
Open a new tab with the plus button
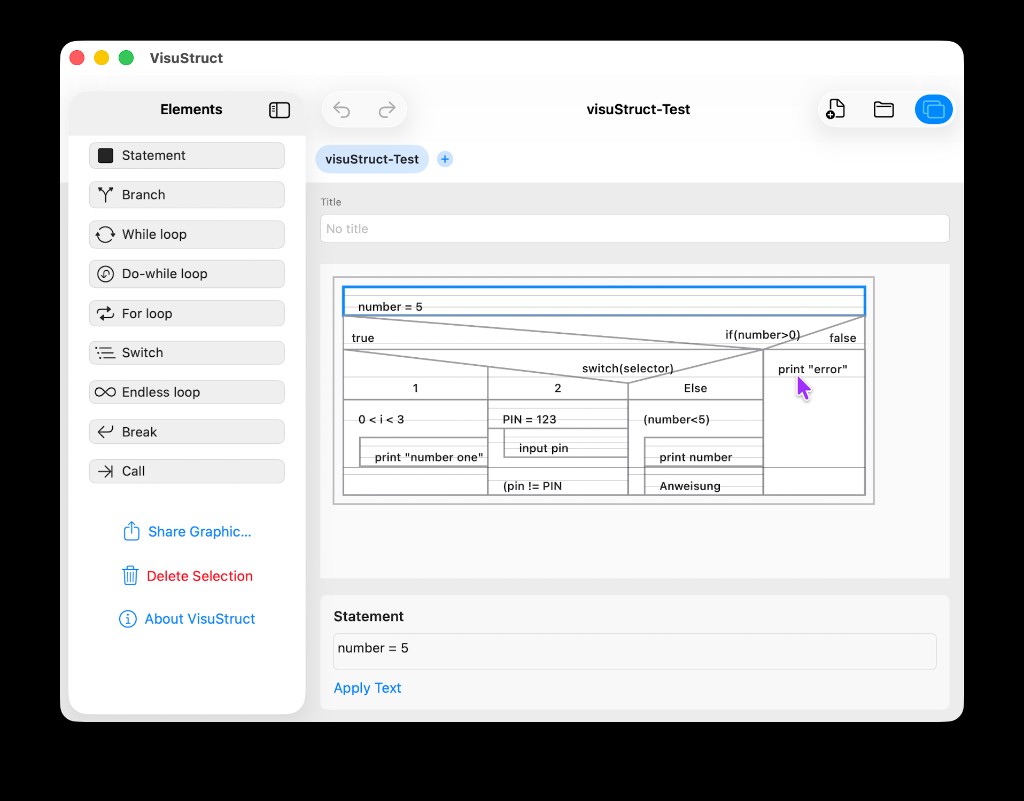pos(444,159)
